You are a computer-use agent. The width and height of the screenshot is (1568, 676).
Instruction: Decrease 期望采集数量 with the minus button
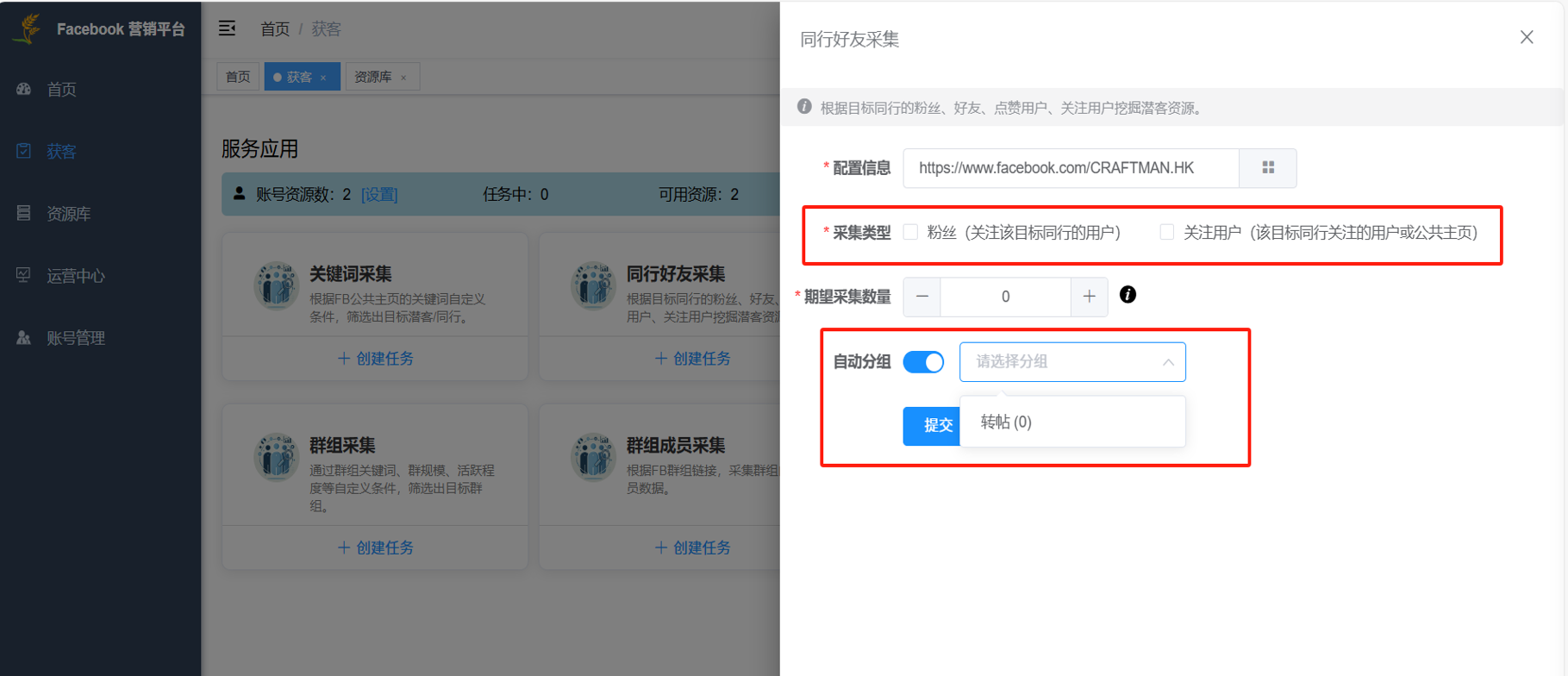tap(922, 297)
